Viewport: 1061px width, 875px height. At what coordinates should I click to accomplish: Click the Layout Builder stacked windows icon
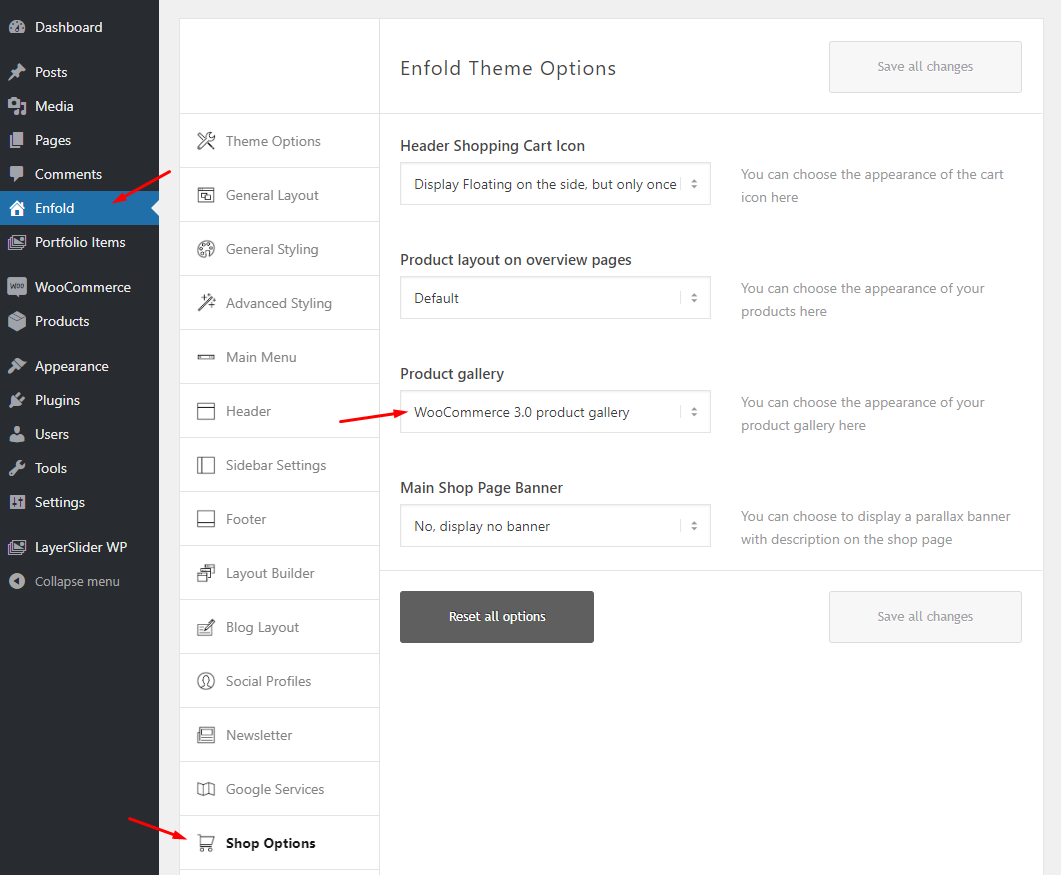206,573
